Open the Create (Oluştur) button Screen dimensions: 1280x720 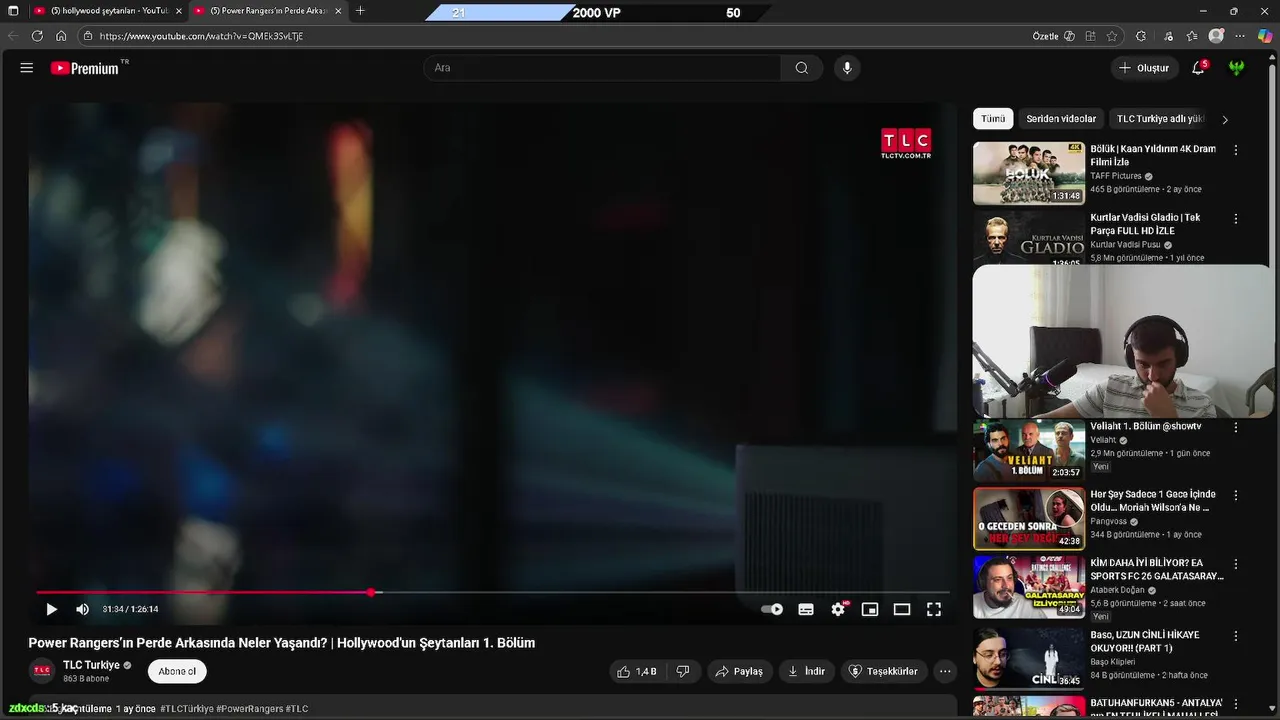click(1143, 68)
